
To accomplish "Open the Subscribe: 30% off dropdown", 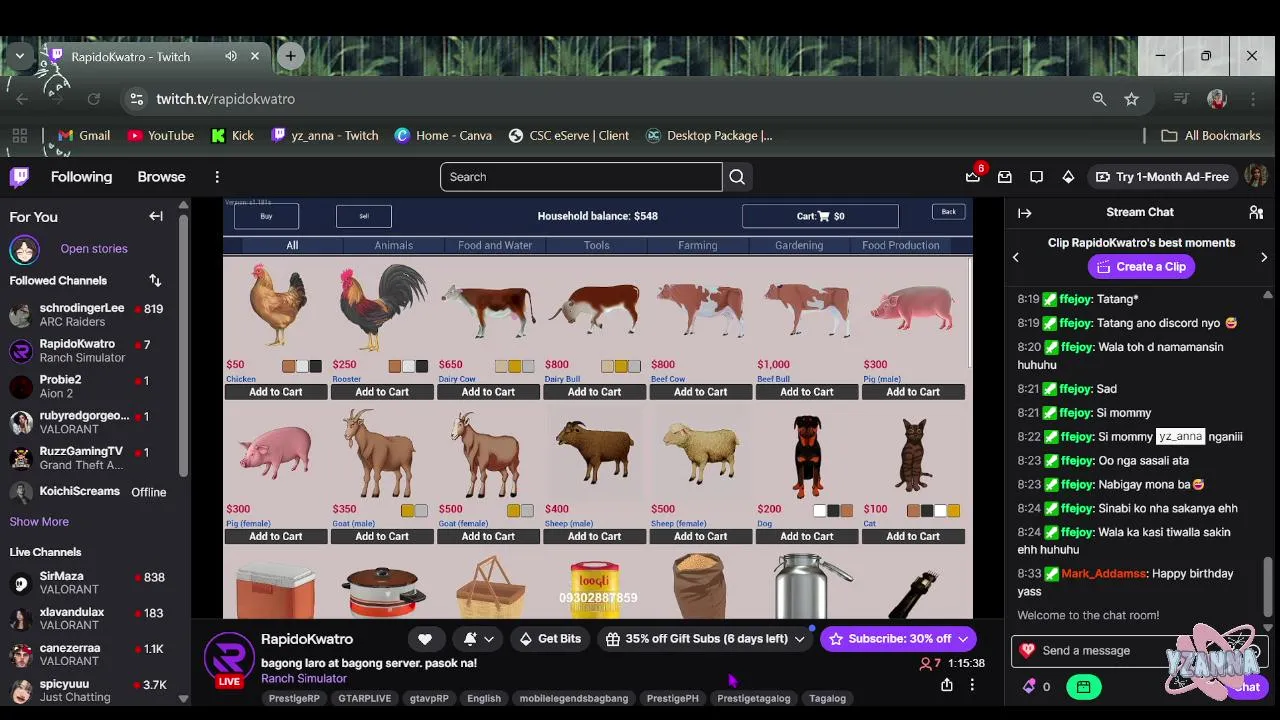I will point(963,639).
